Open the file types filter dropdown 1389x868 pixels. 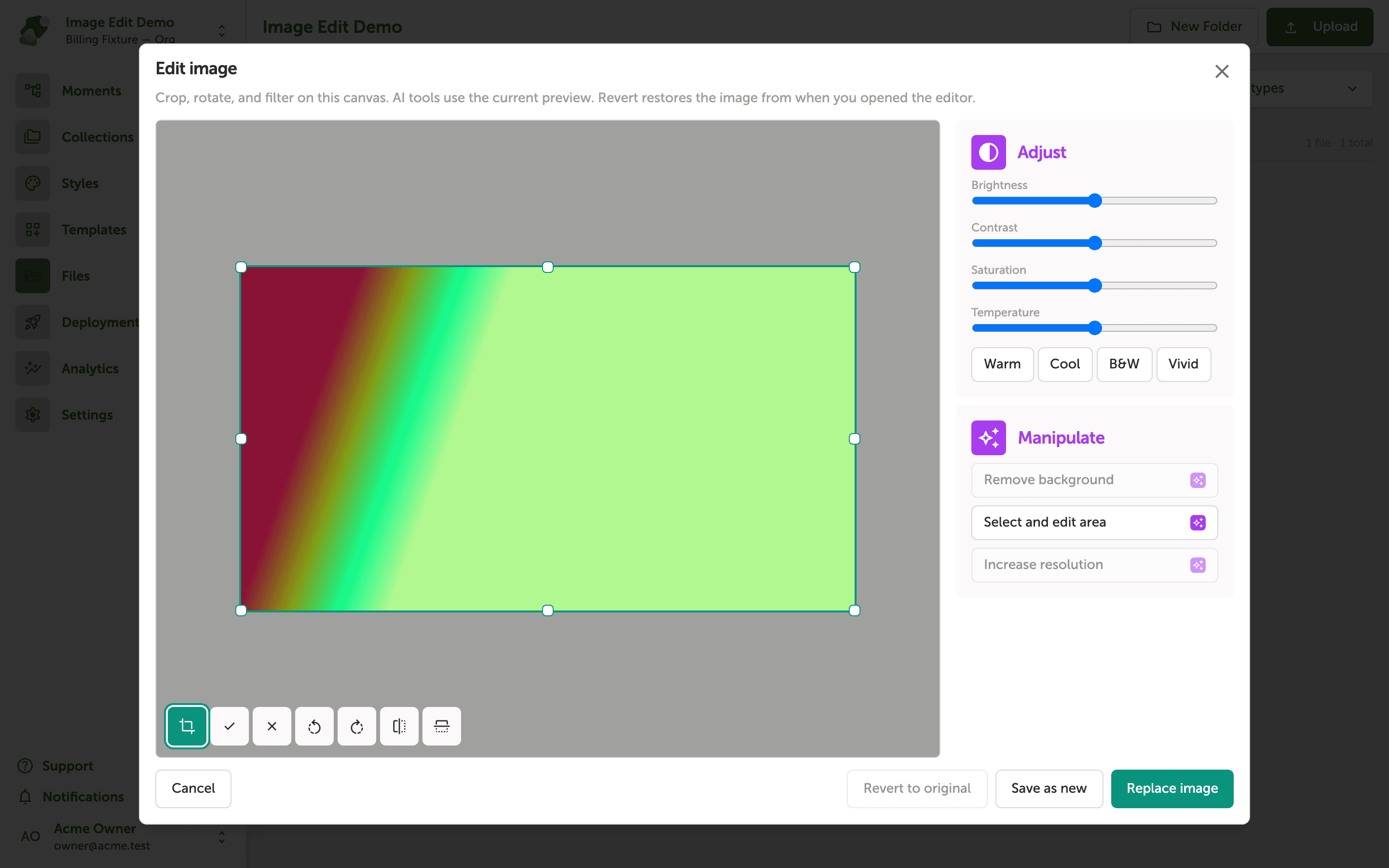click(1311, 88)
